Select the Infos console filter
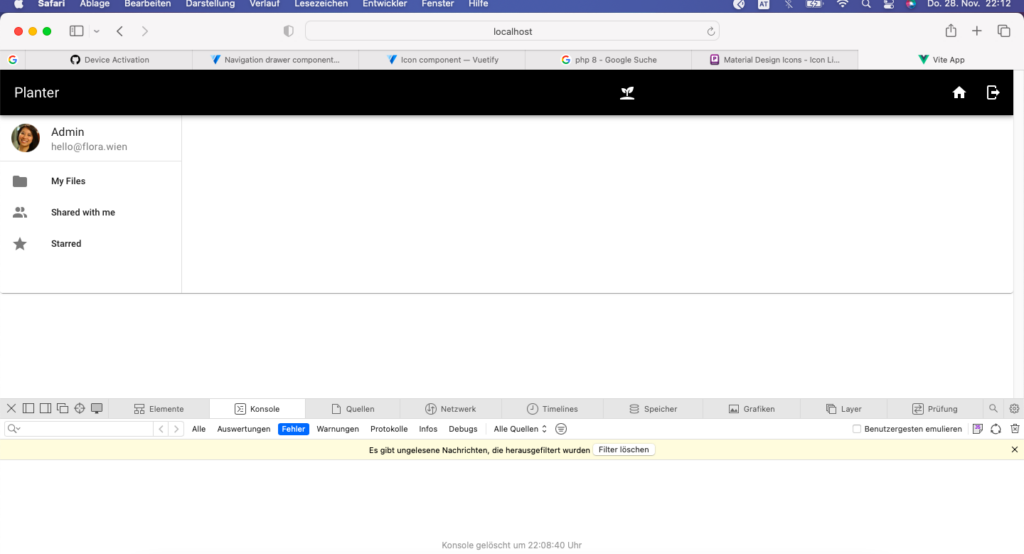Image resolution: width=1024 pixels, height=554 pixels. pos(428,429)
